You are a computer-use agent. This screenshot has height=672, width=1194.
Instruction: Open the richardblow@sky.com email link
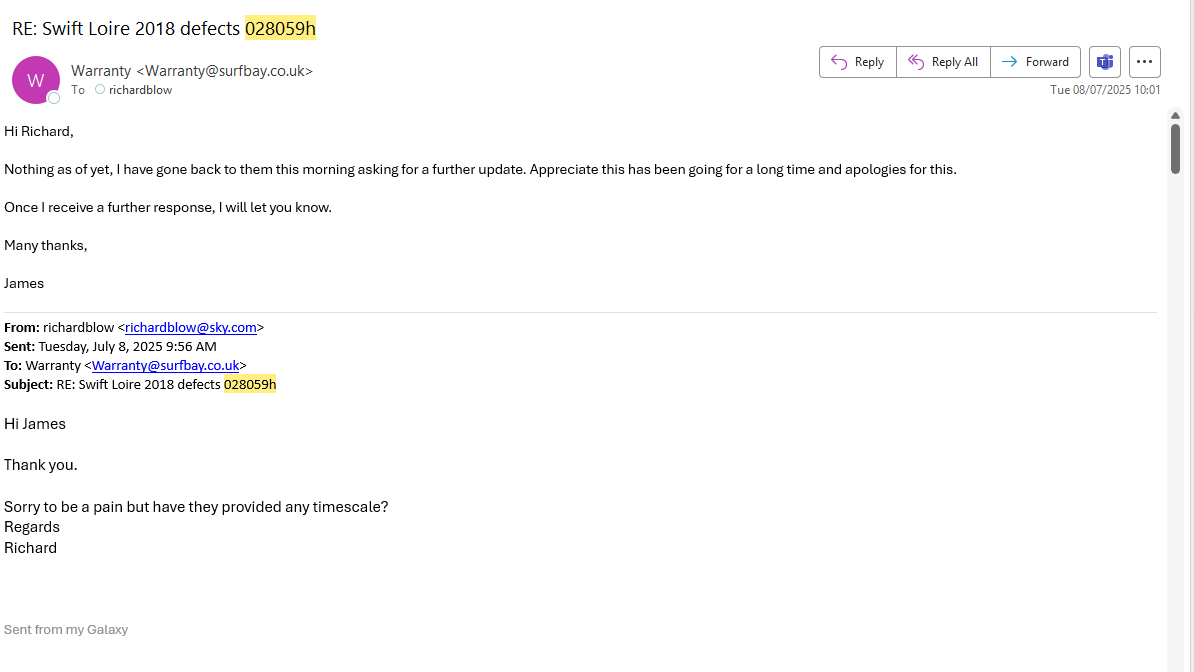coord(190,327)
